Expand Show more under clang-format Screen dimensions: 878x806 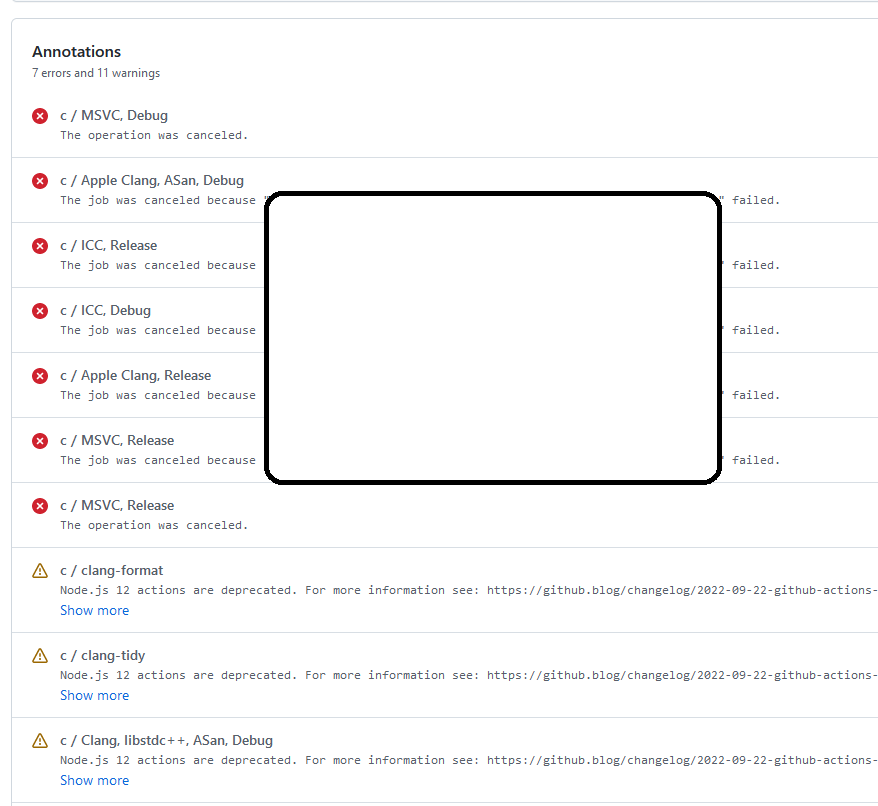click(x=95, y=611)
